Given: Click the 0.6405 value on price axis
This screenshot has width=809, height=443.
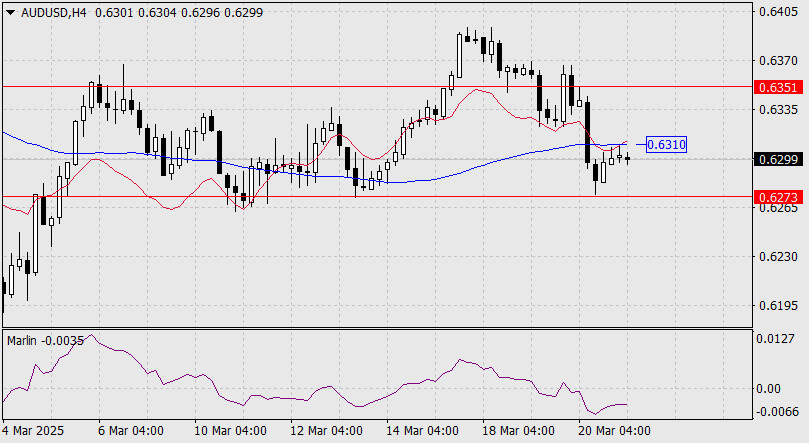Looking at the screenshot, I should 777,13.
